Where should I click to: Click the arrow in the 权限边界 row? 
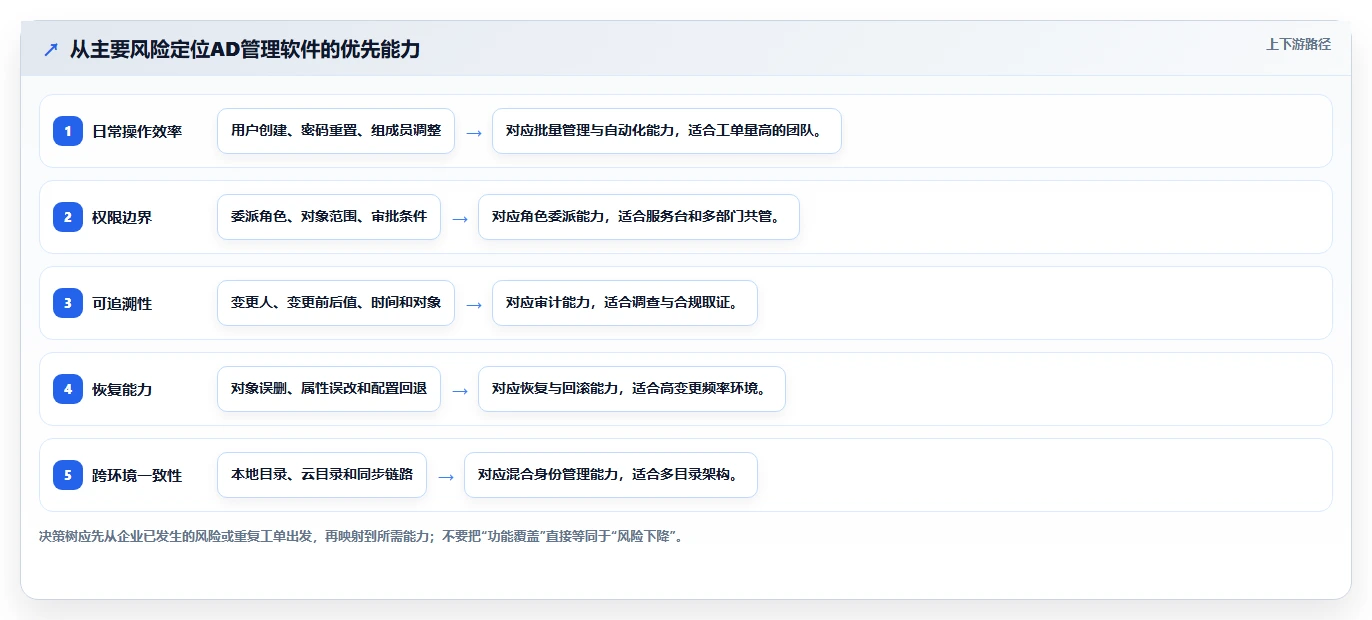[x=460, y=218]
